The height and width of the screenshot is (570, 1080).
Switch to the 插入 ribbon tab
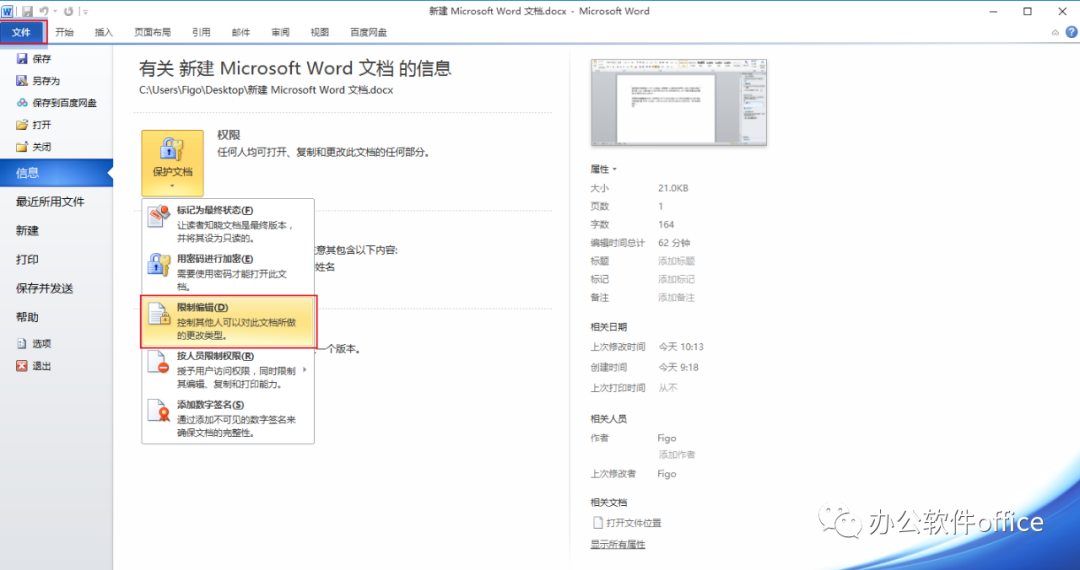tap(103, 32)
